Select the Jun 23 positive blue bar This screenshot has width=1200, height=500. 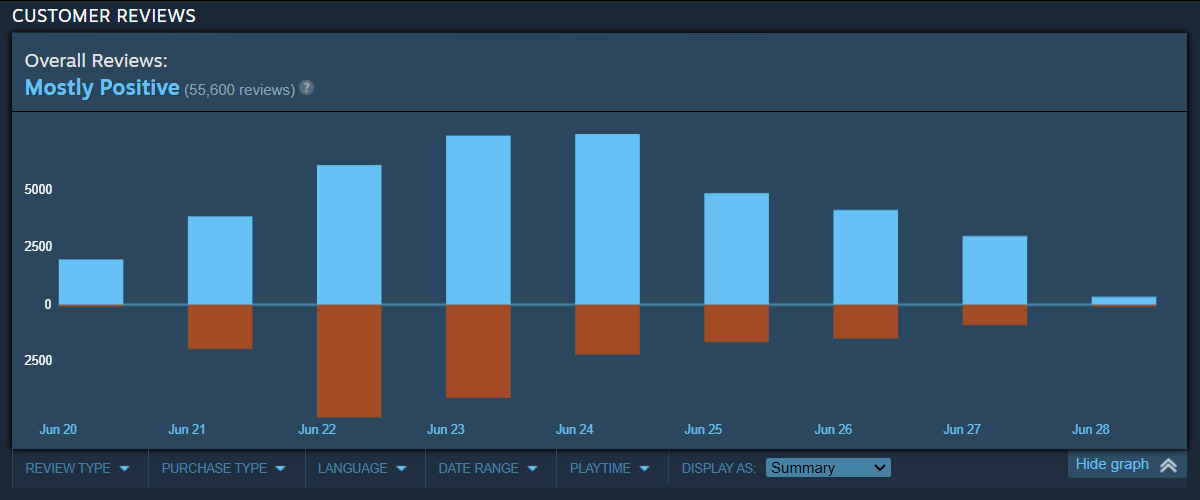click(x=478, y=220)
